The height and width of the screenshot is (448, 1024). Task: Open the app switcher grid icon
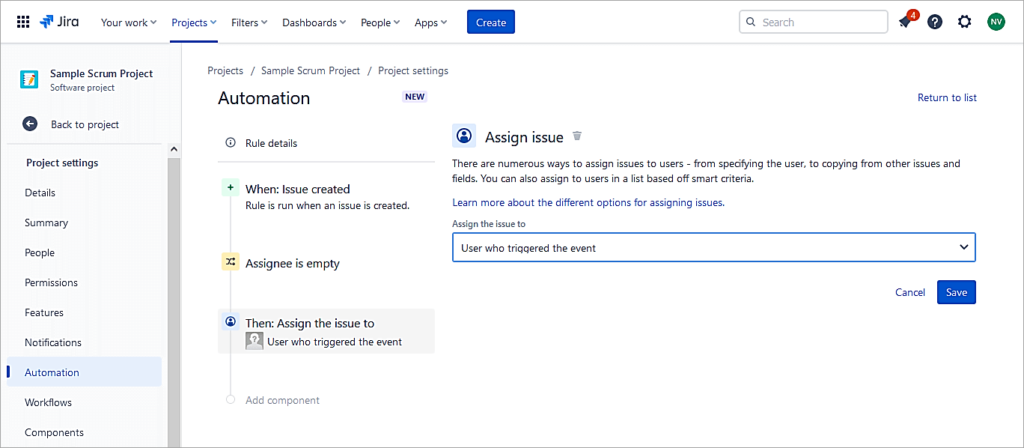click(x=23, y=22)
